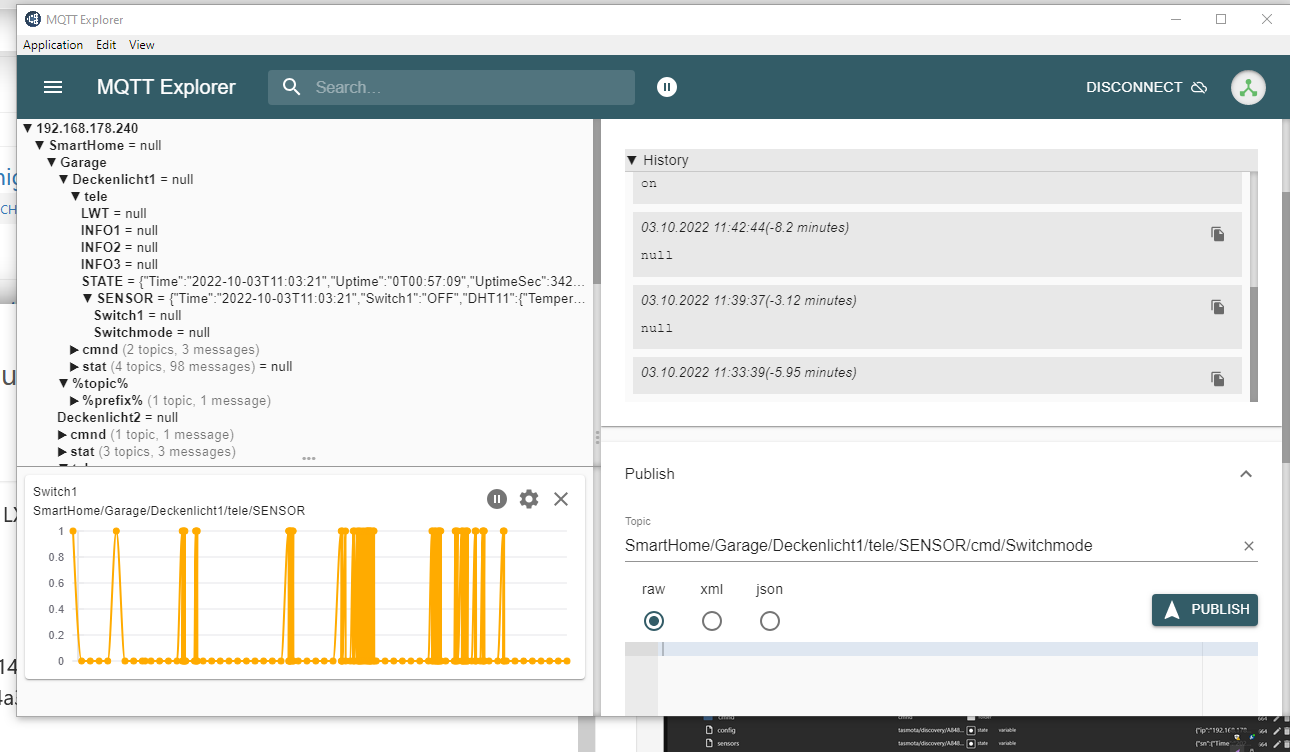
Task: Select the json payload format
Action: (770, 621)
